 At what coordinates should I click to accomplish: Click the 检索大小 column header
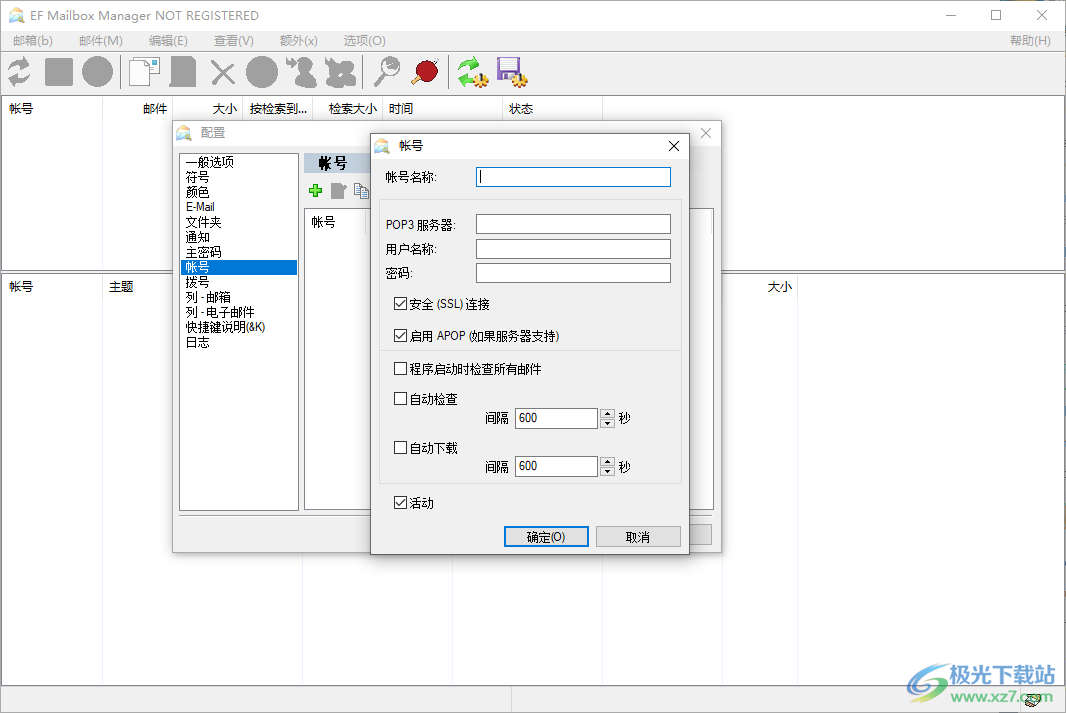tap(348, 109)
